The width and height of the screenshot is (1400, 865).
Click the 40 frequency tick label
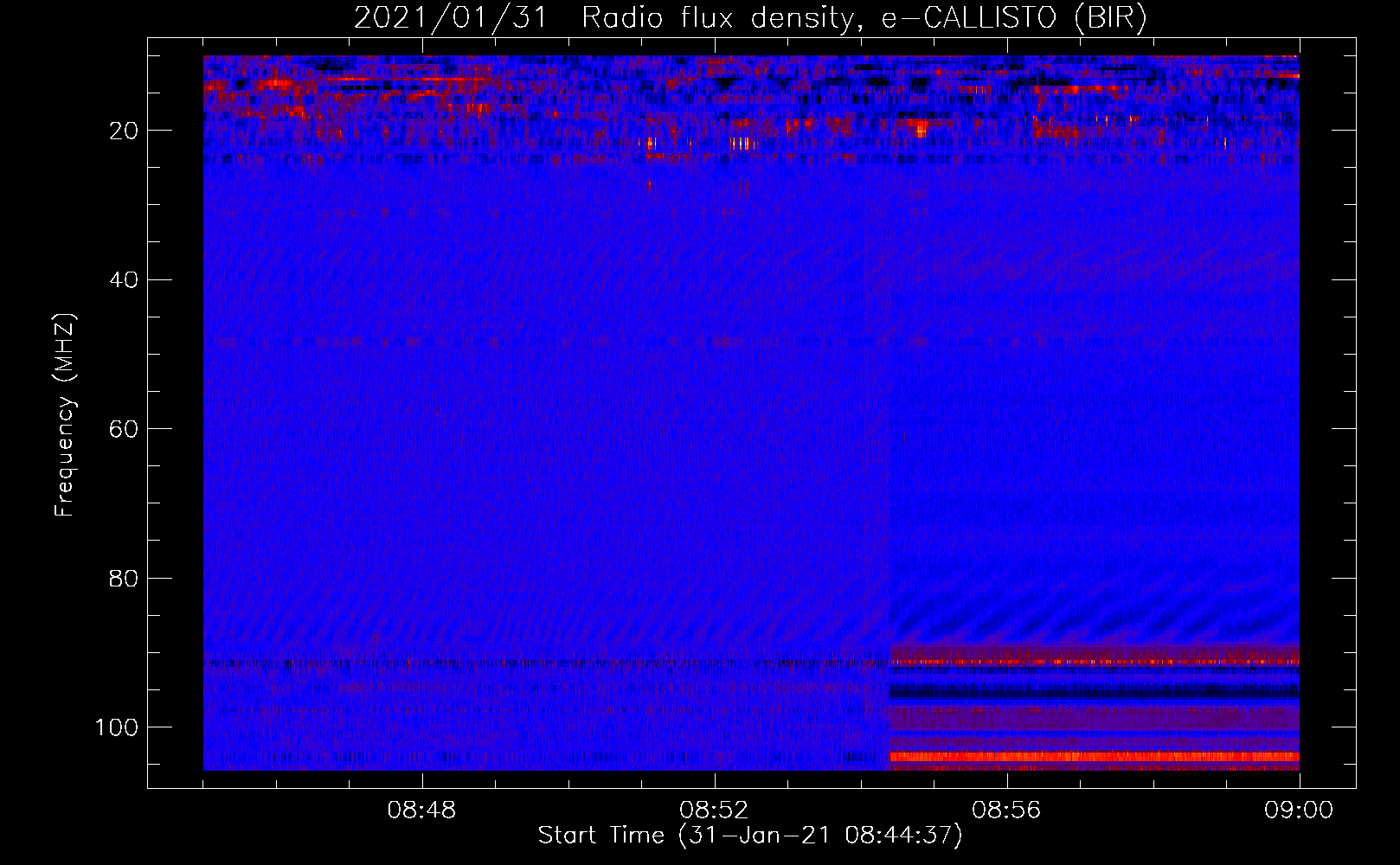125,280
